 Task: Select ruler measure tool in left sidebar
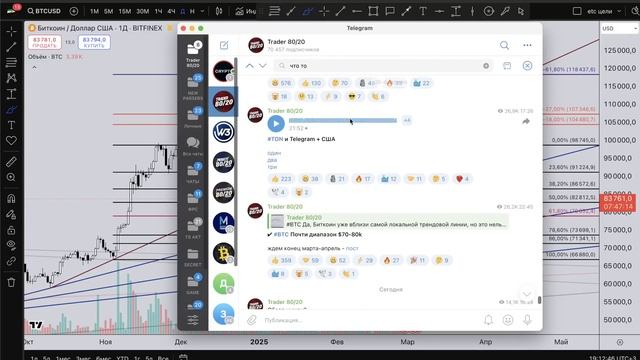(11, 162)
